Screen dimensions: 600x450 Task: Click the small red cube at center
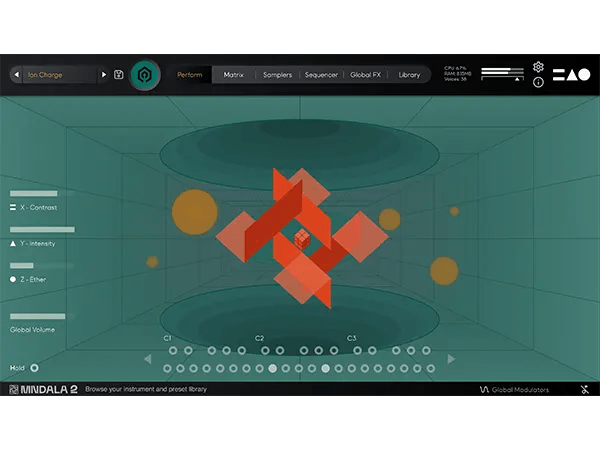(x=302, y=240)
